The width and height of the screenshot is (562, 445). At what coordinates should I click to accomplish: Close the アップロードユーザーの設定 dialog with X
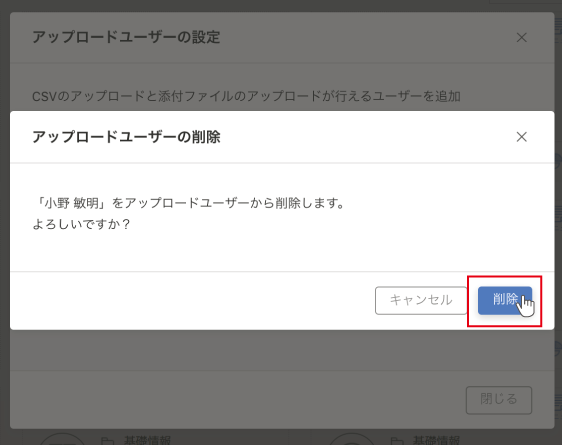click(521, 37)
